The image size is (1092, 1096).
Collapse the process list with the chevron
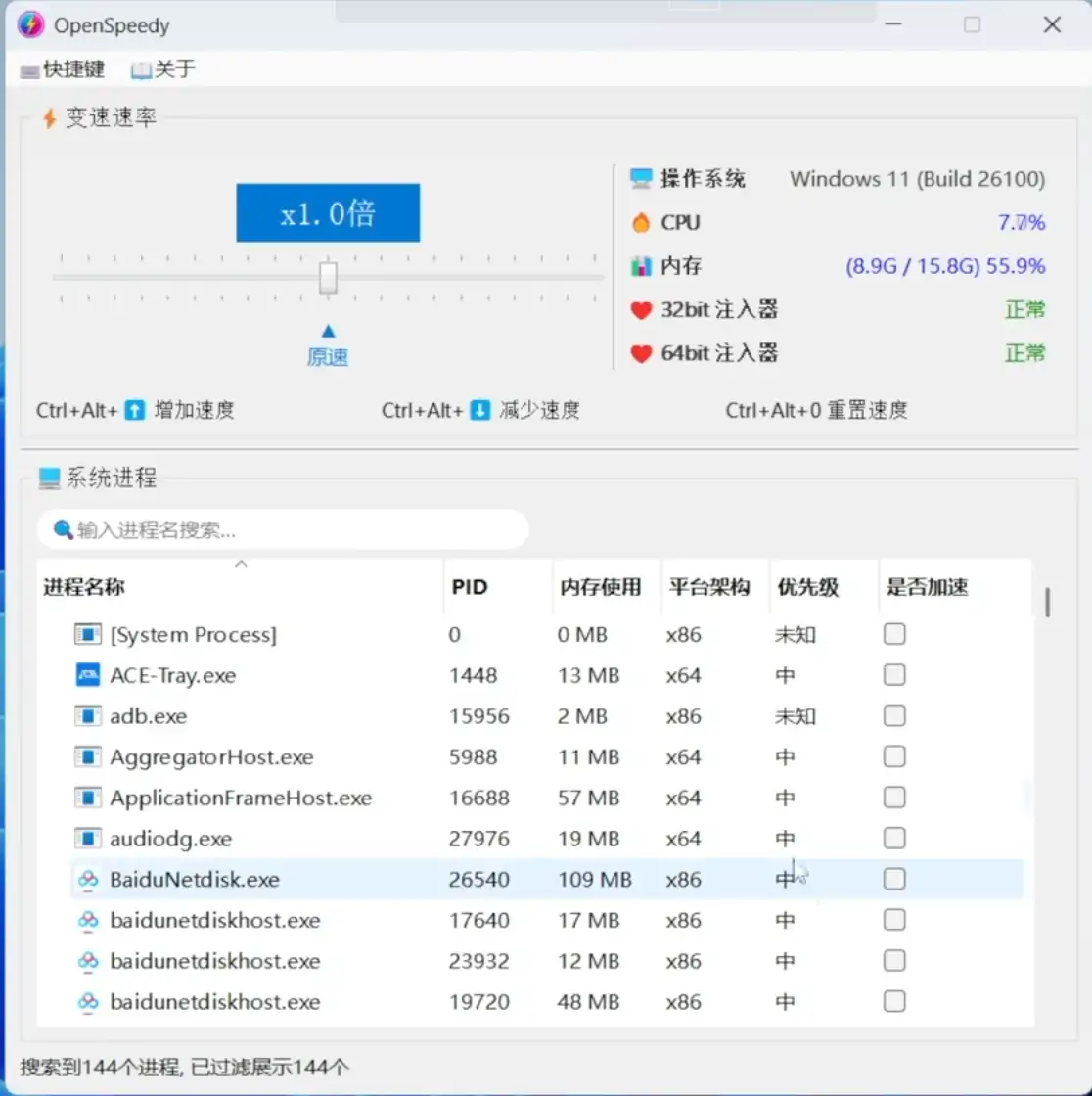(241, 564)
